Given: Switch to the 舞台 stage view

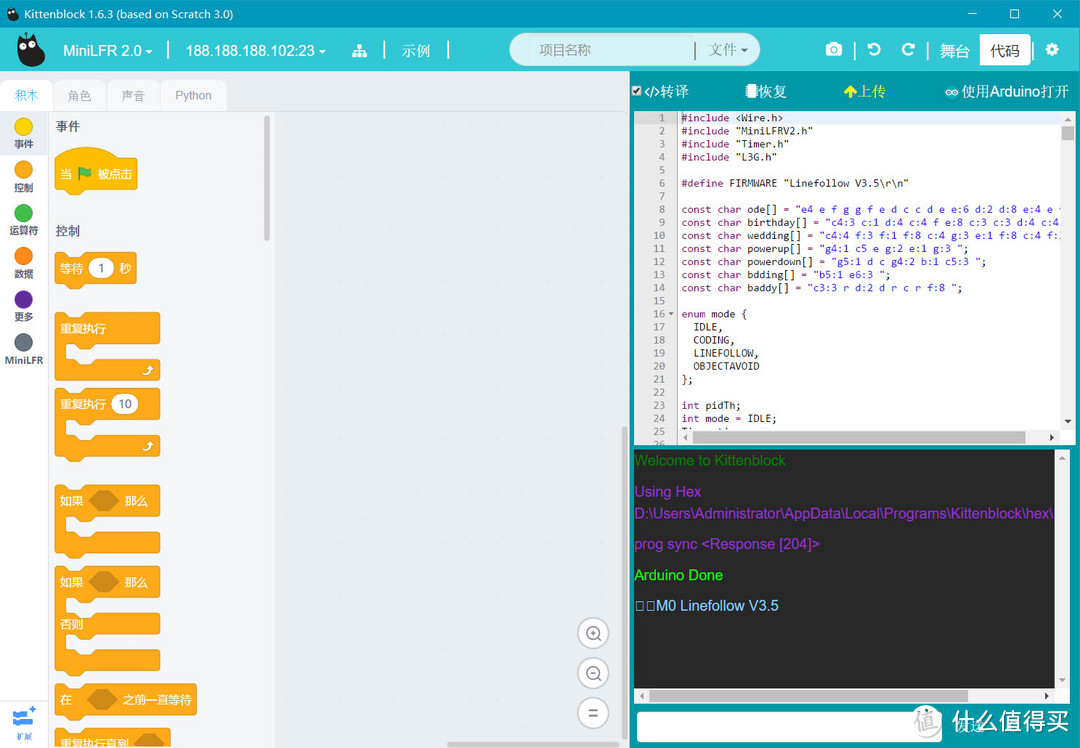Looking at the screenshot, I should [955, 50].
